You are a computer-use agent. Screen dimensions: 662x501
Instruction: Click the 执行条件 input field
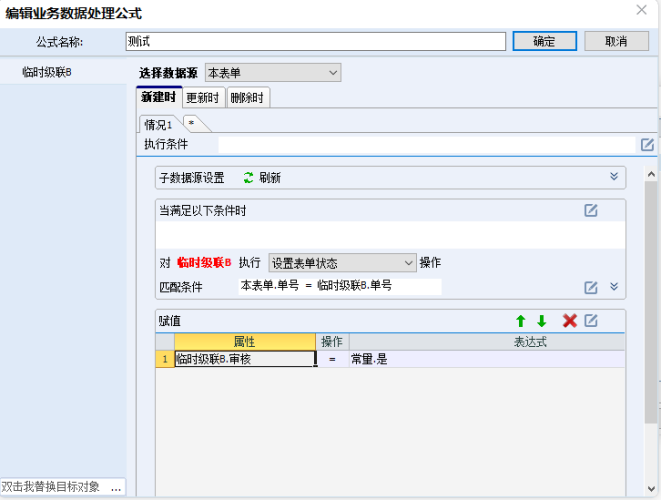coord(426,145)
